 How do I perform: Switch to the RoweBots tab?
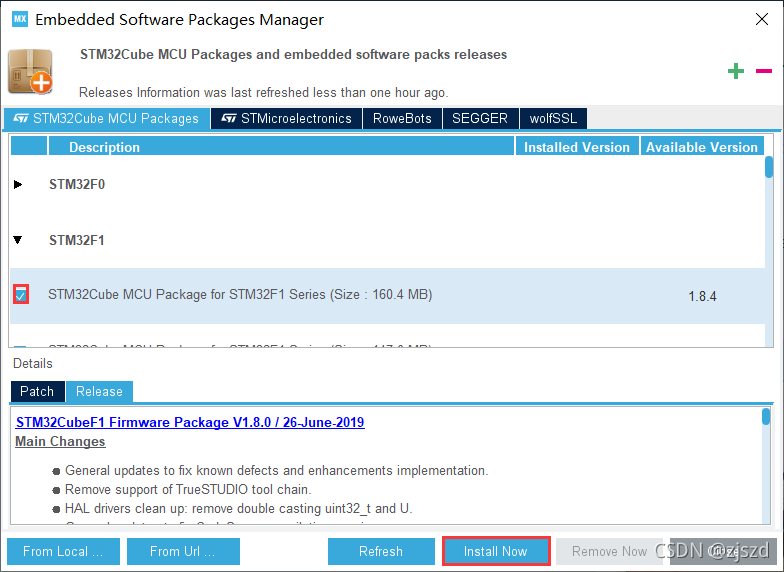(x=402, y=118)
